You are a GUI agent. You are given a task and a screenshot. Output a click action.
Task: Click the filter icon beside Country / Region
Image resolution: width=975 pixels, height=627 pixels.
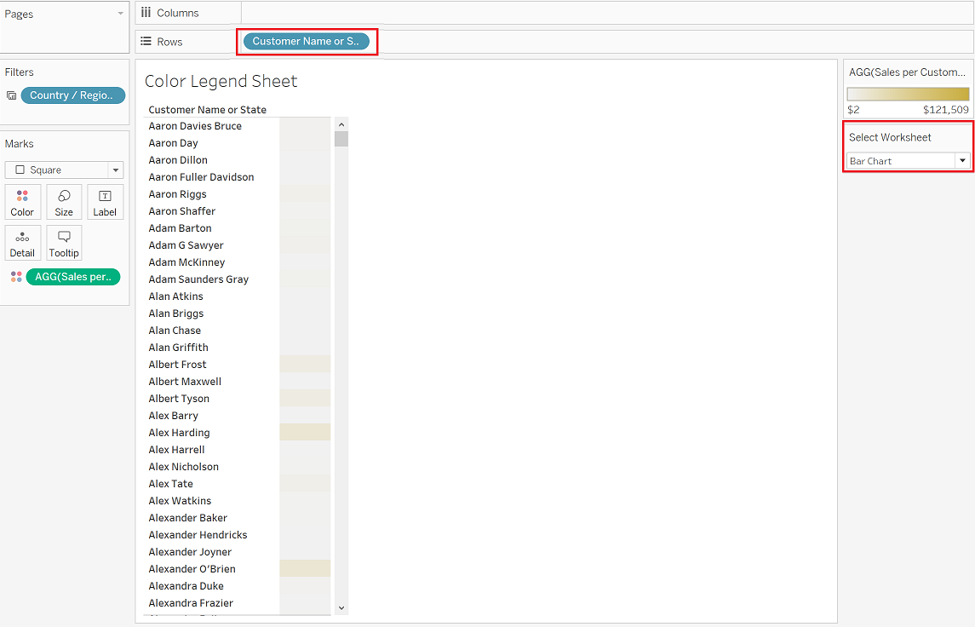pos(10,95)
